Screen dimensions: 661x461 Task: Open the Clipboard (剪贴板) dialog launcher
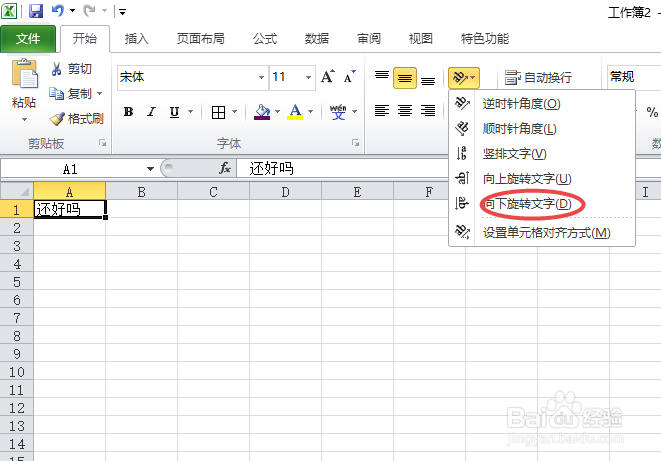click(102, 143)
